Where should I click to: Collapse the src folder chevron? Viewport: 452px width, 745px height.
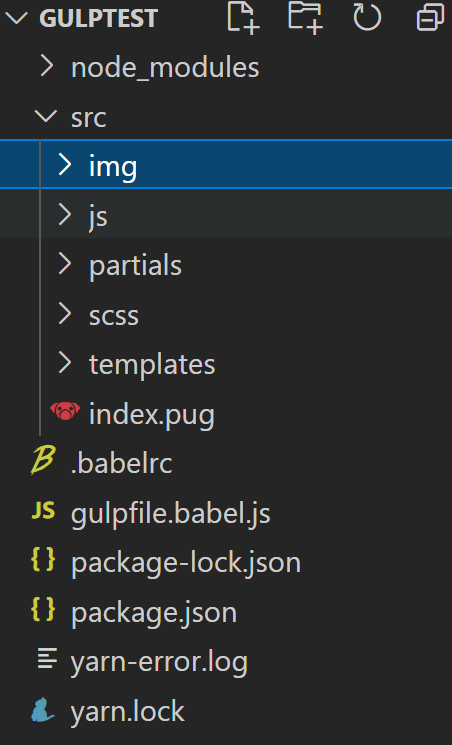pyautogui.click(x=46, y=115)
